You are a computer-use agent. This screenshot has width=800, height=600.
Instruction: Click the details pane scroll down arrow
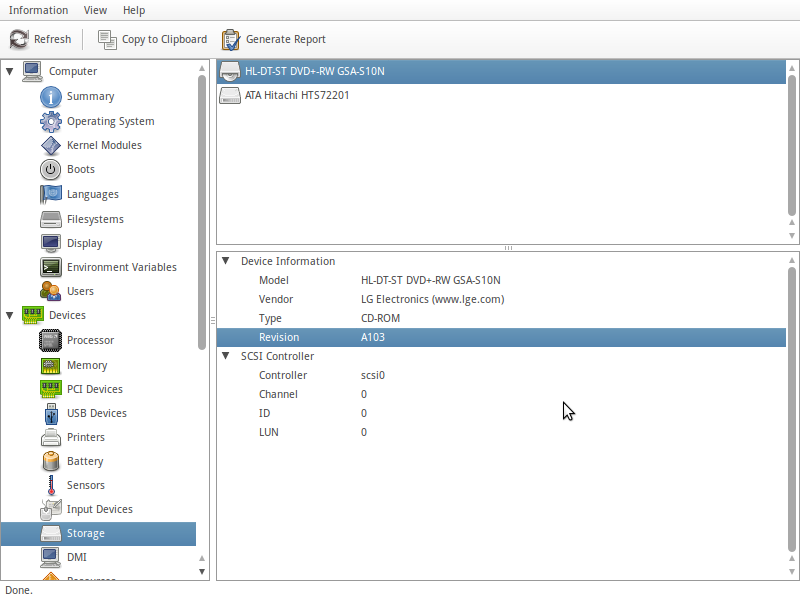tap(792, 571)
